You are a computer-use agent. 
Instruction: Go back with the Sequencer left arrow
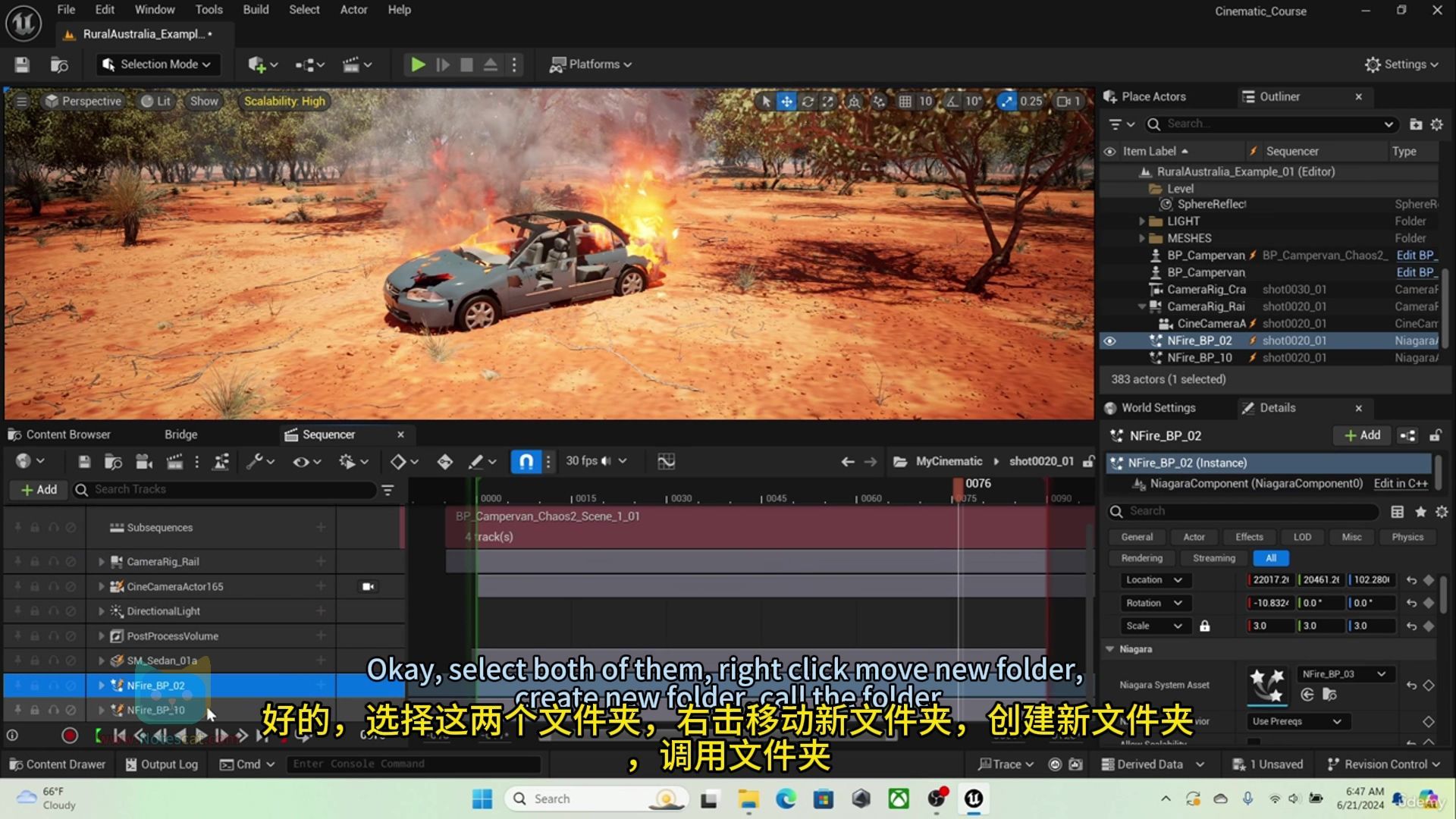(x=848, y=461)
